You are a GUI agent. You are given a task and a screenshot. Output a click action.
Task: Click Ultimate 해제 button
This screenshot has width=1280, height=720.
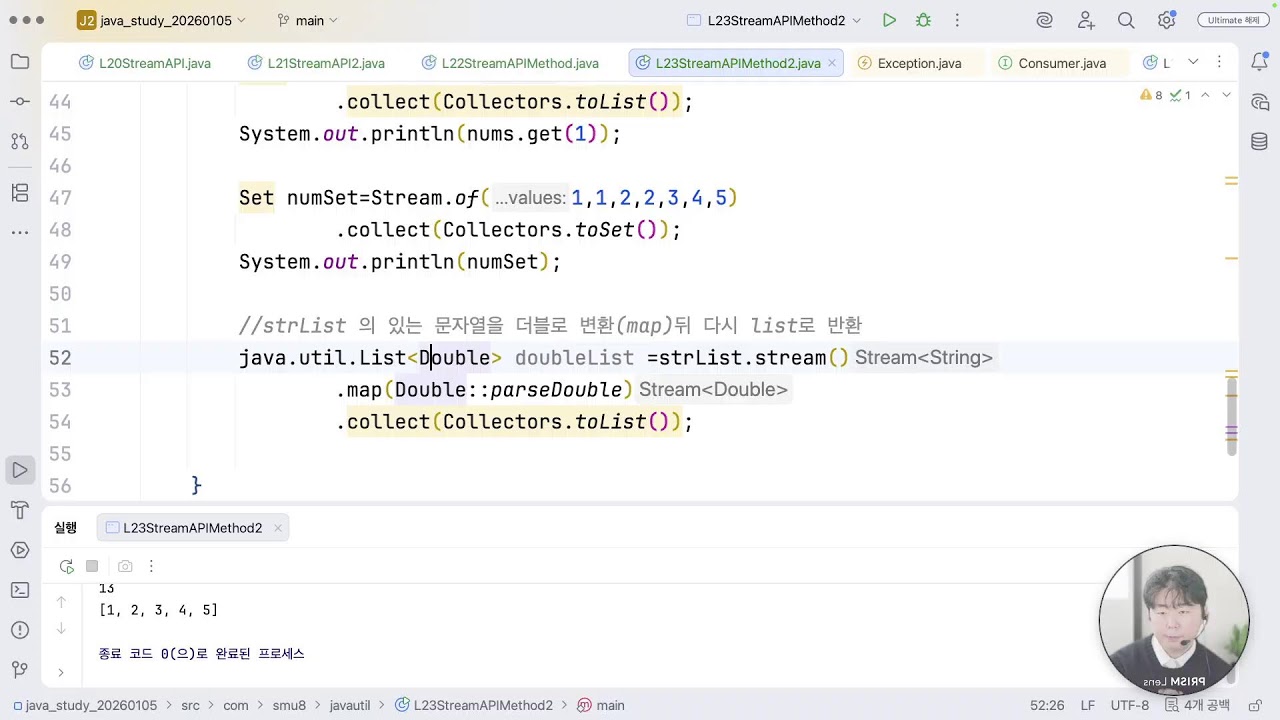[x=1232, y=20]
